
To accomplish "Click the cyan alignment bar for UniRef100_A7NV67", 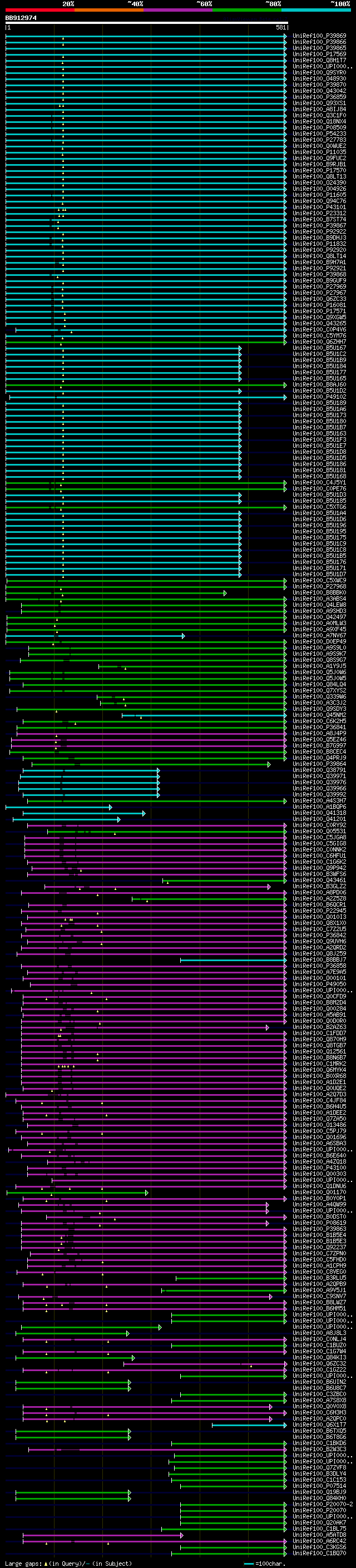I will pos(95,635).
